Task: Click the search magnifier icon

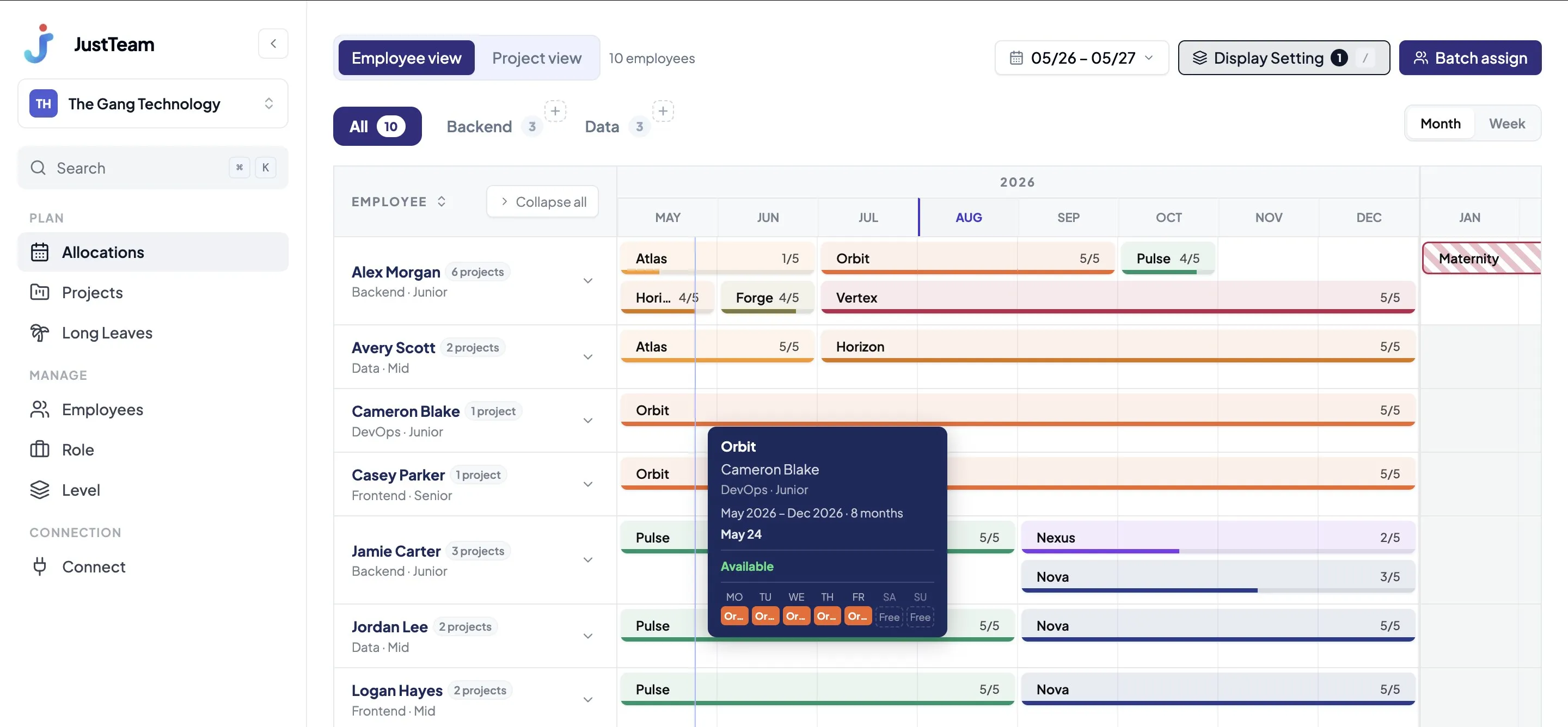Action: 38,168
